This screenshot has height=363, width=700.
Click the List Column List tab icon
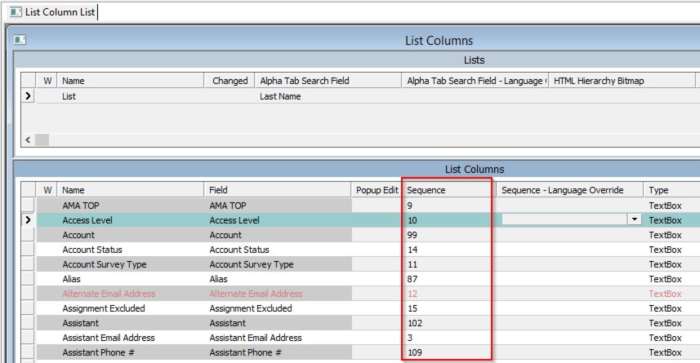click(16, 12)
